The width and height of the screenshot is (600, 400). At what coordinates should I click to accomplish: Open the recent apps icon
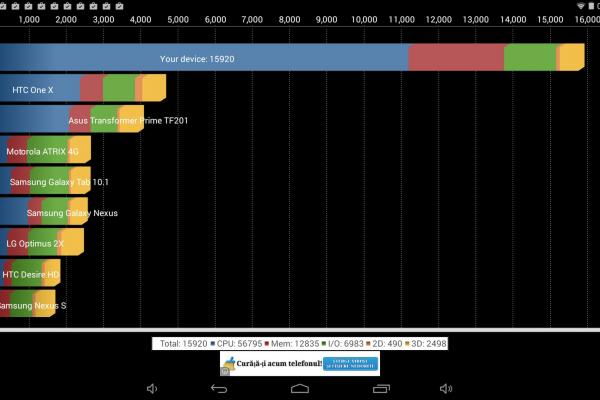[382, 389]
